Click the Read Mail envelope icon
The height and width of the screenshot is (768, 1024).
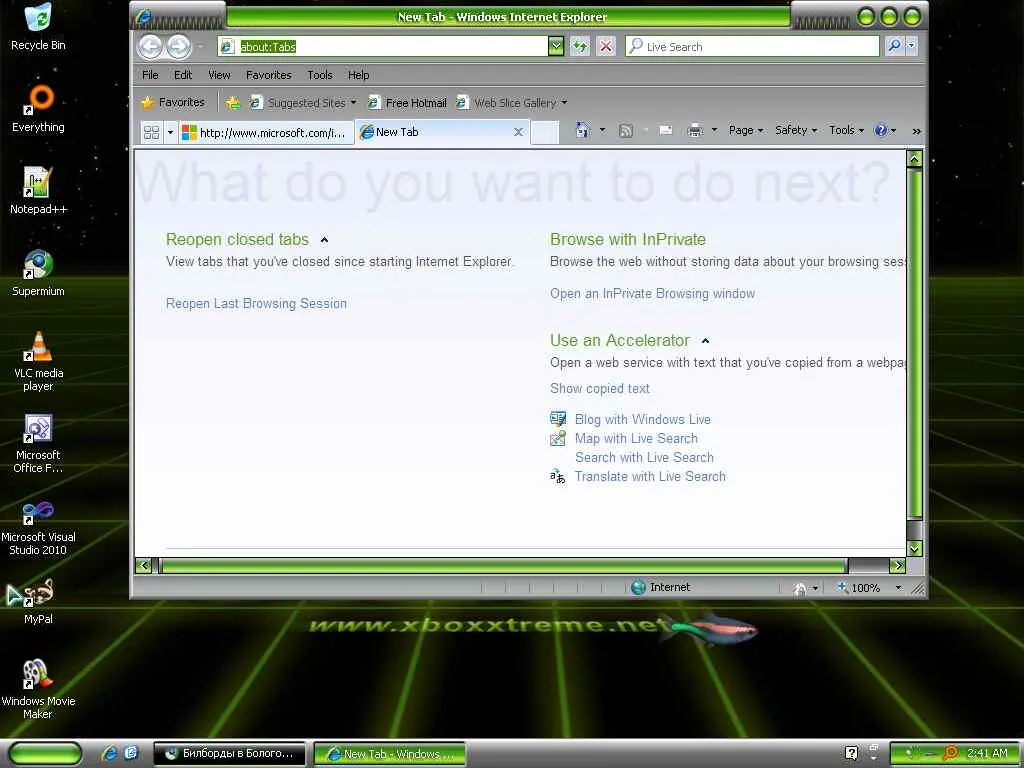(666, 130)
